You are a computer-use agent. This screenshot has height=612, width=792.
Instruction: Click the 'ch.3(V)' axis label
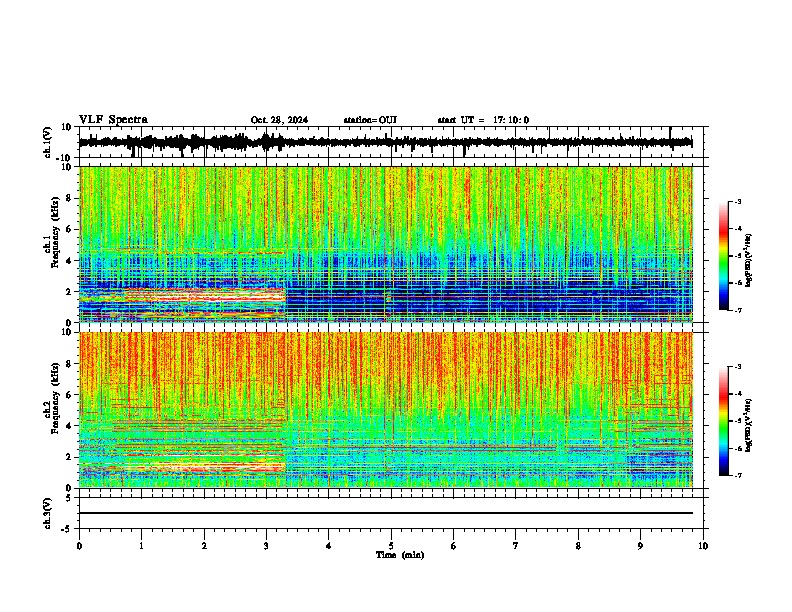click(48, 514)
